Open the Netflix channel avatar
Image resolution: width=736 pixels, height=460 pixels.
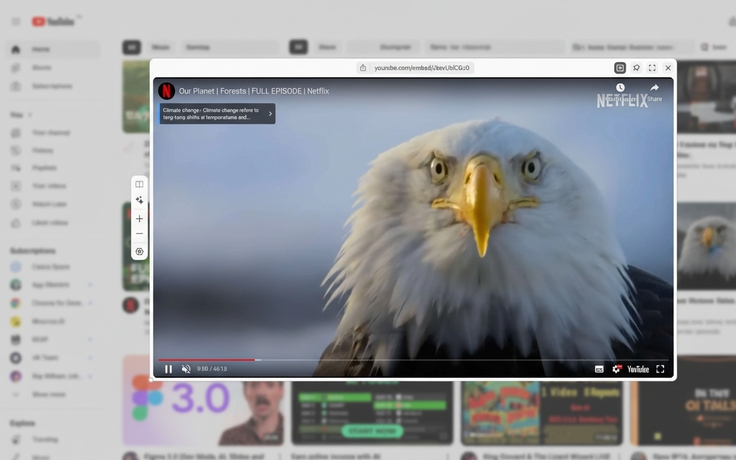click(x=167, y=91)
